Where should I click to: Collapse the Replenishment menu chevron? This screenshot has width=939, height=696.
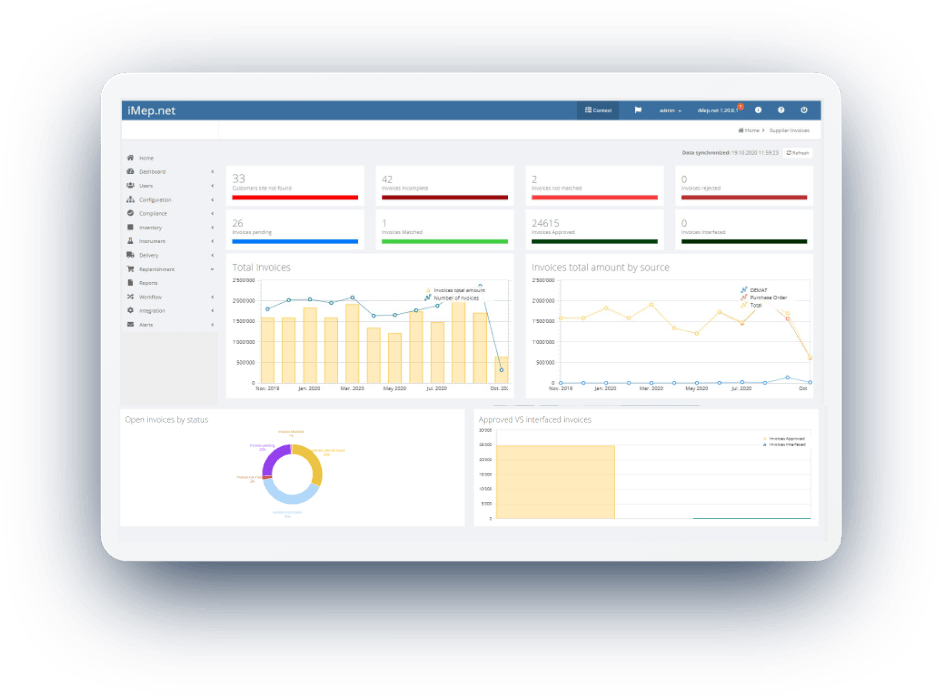coord(212,269)
